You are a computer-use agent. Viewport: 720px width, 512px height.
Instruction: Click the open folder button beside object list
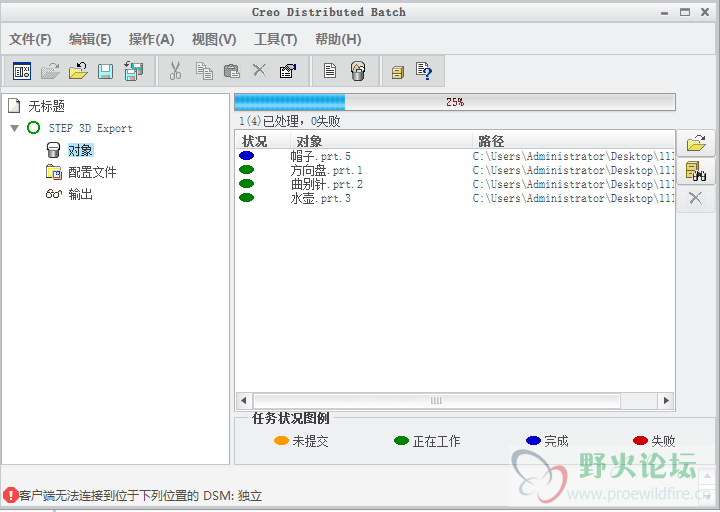click(x=696, y=143)
